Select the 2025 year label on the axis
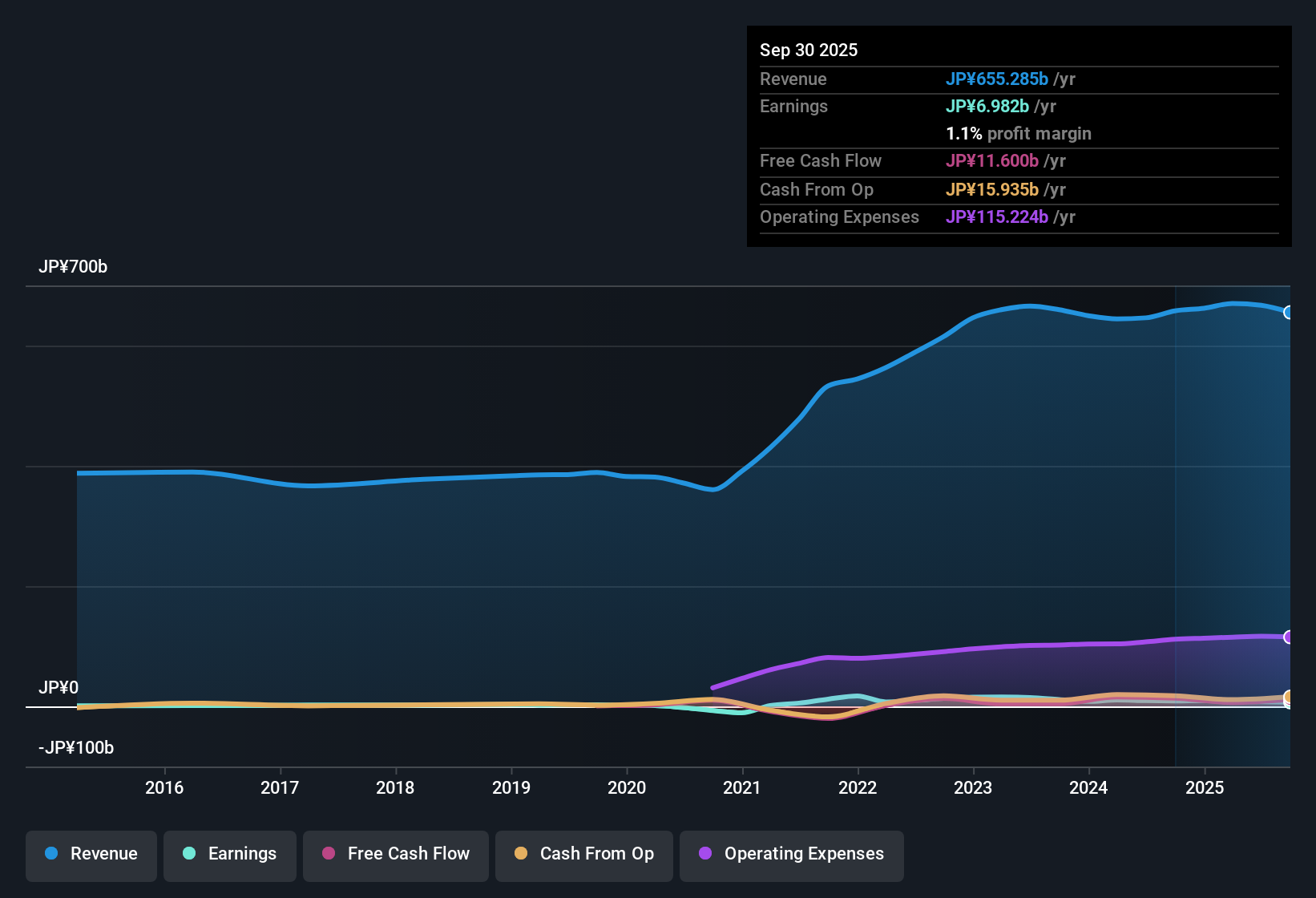1316x898 pixels. pos(1205,788)
